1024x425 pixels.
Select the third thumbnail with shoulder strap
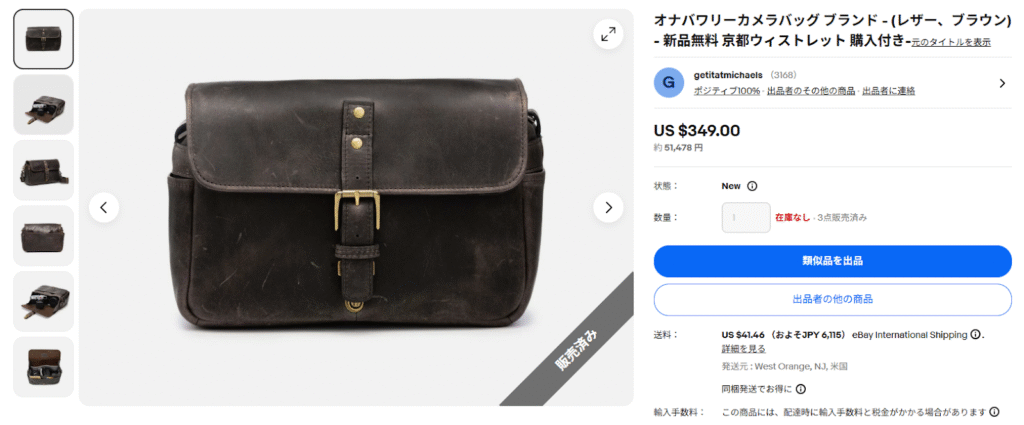click(44, 170)
